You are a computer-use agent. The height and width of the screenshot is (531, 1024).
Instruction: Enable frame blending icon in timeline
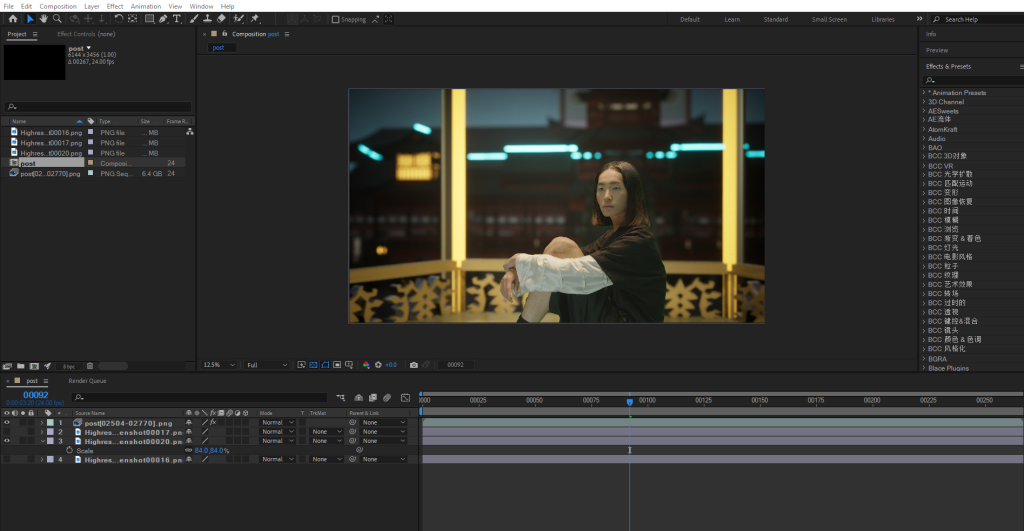[x=373, y=397]
